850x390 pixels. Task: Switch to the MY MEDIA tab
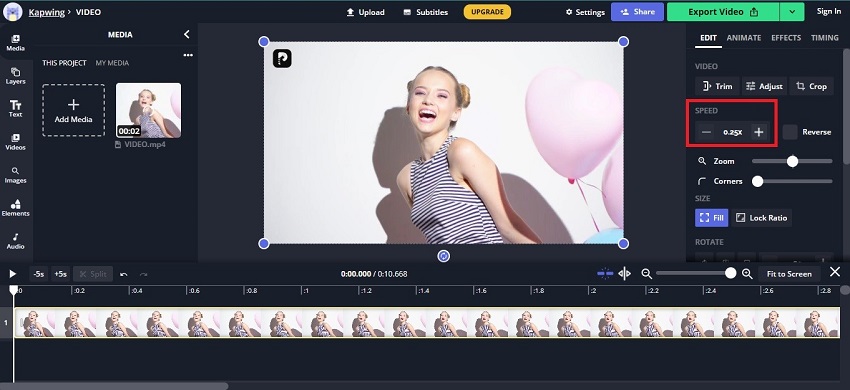click(x=112, y=63)
